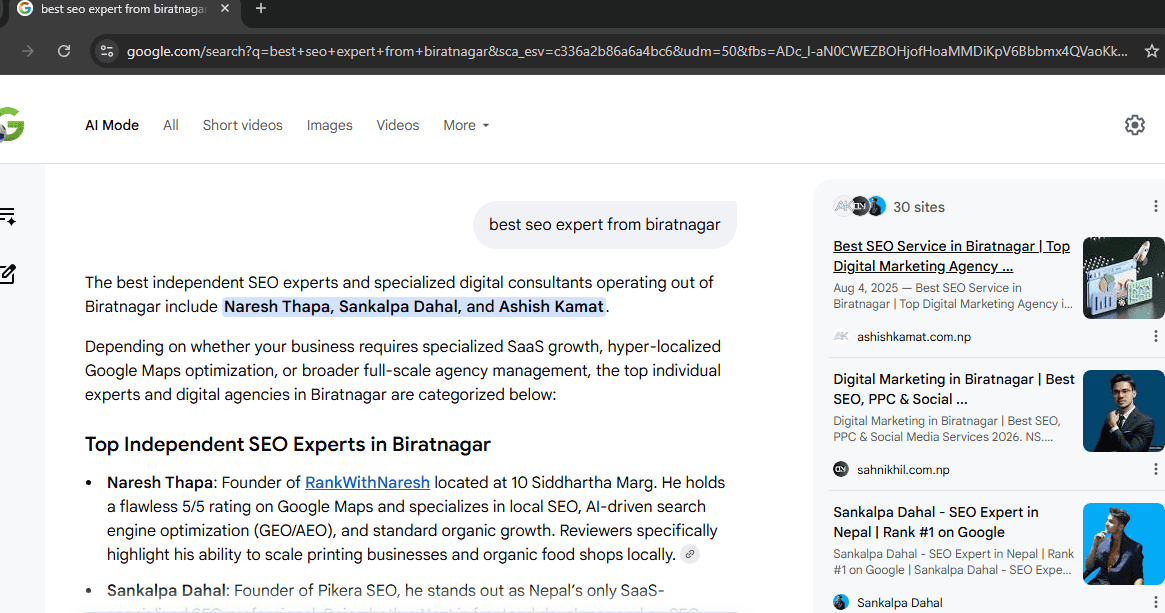1165x613 pixels.
Task: Click the URL address bar
Action: click(x=626, y=51)
